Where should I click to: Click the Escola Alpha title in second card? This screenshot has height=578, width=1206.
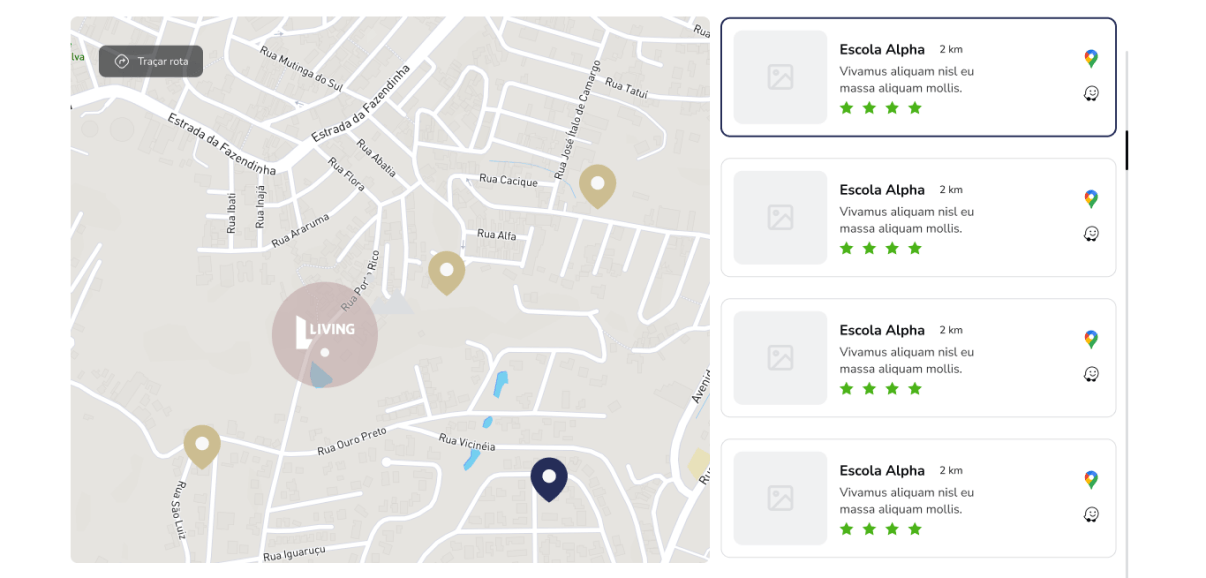[882, 190]
